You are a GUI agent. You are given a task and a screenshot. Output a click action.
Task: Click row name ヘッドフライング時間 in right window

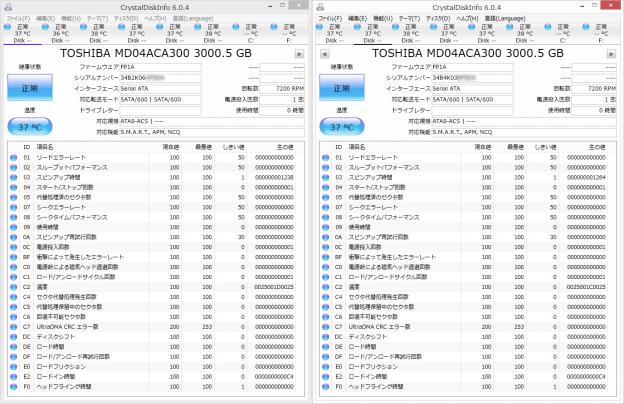pyautogui.click(x=376, y=386)
